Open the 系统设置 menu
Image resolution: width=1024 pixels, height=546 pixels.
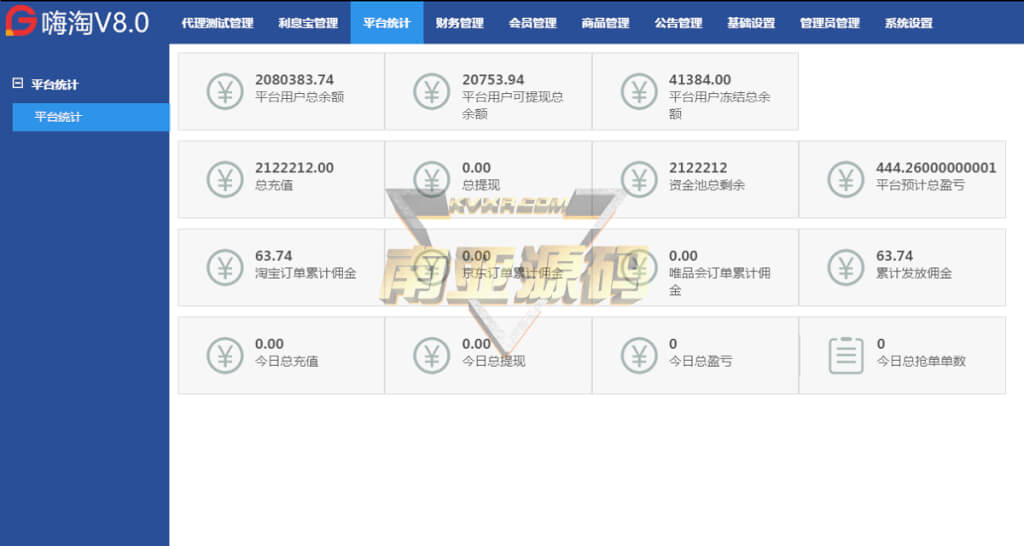coord(908,23)
